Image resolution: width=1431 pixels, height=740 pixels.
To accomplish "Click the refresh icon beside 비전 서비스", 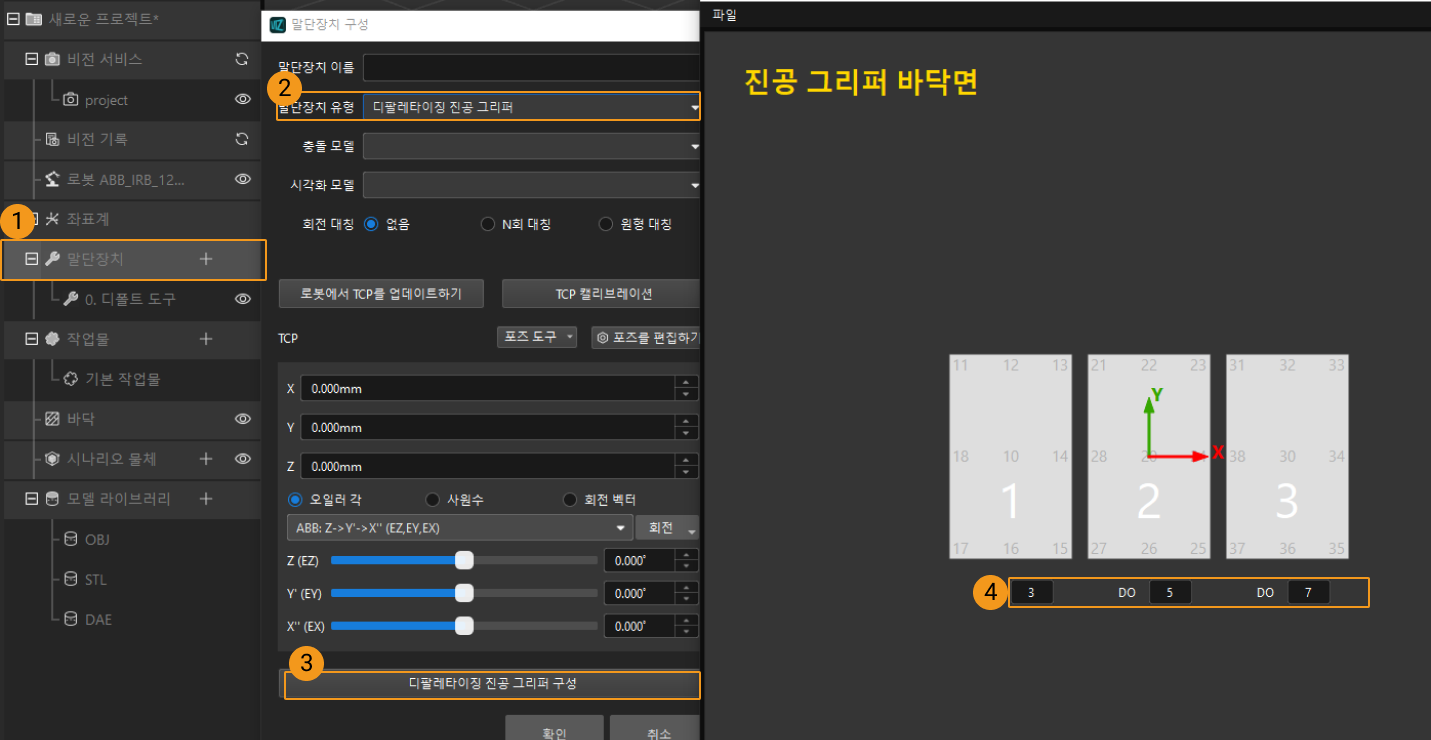I will click(241, 59).
